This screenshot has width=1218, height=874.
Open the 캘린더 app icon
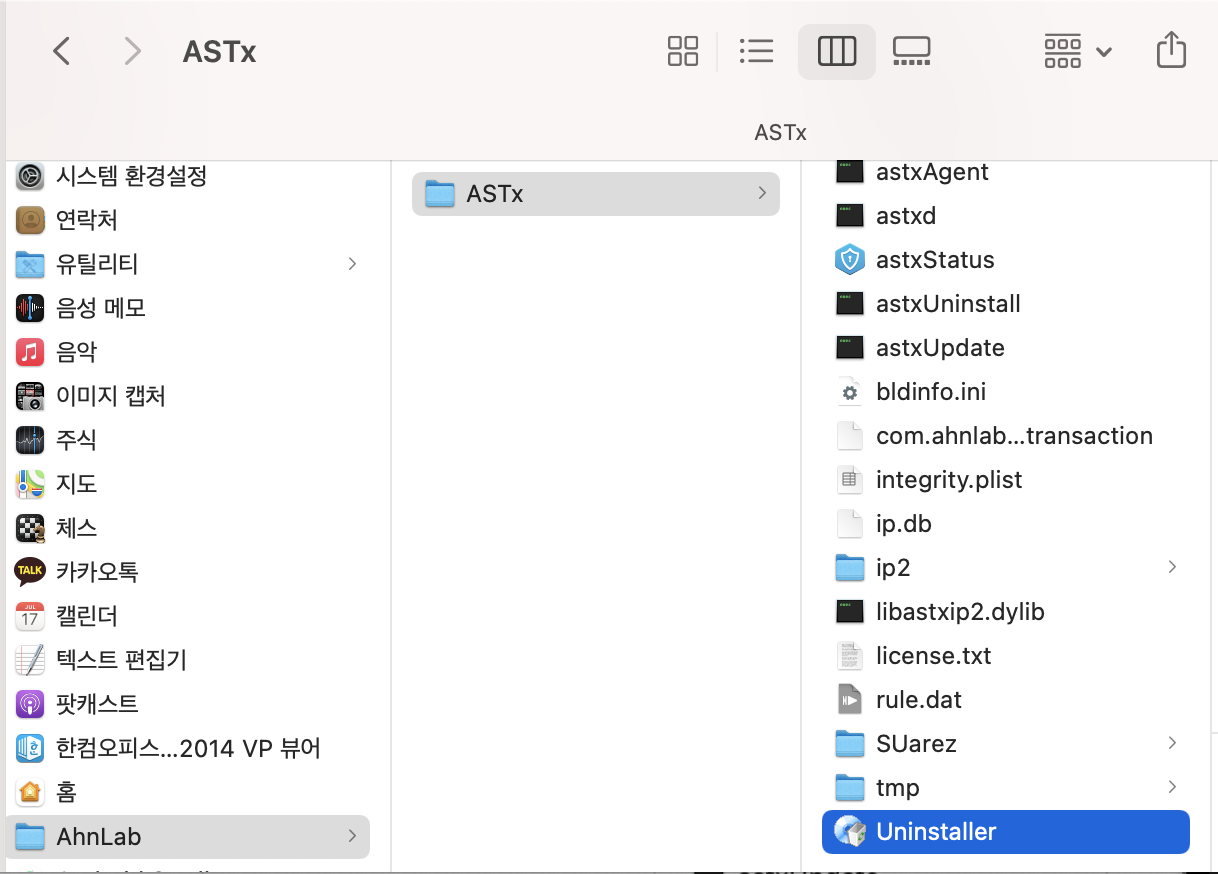pyautogui.click(x=30, y=616)
